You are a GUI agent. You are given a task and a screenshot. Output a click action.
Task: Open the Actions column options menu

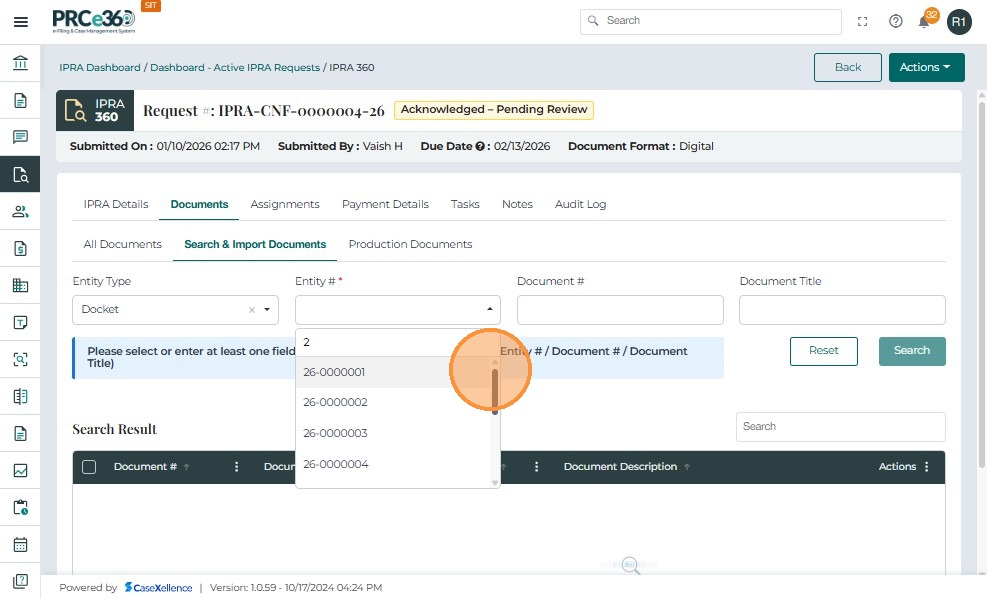coord(927,466)
